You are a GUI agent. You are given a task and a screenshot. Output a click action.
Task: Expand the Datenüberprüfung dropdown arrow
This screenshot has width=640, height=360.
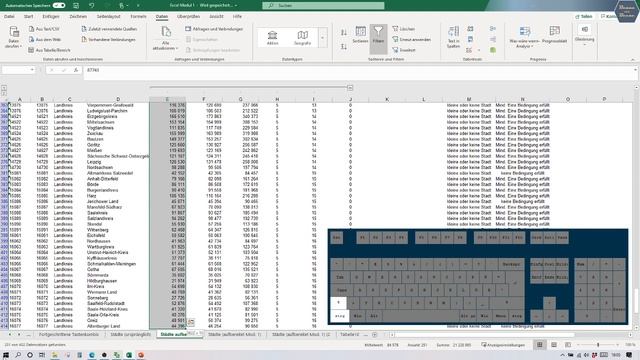pyautogui.click(x=478, y=50)
